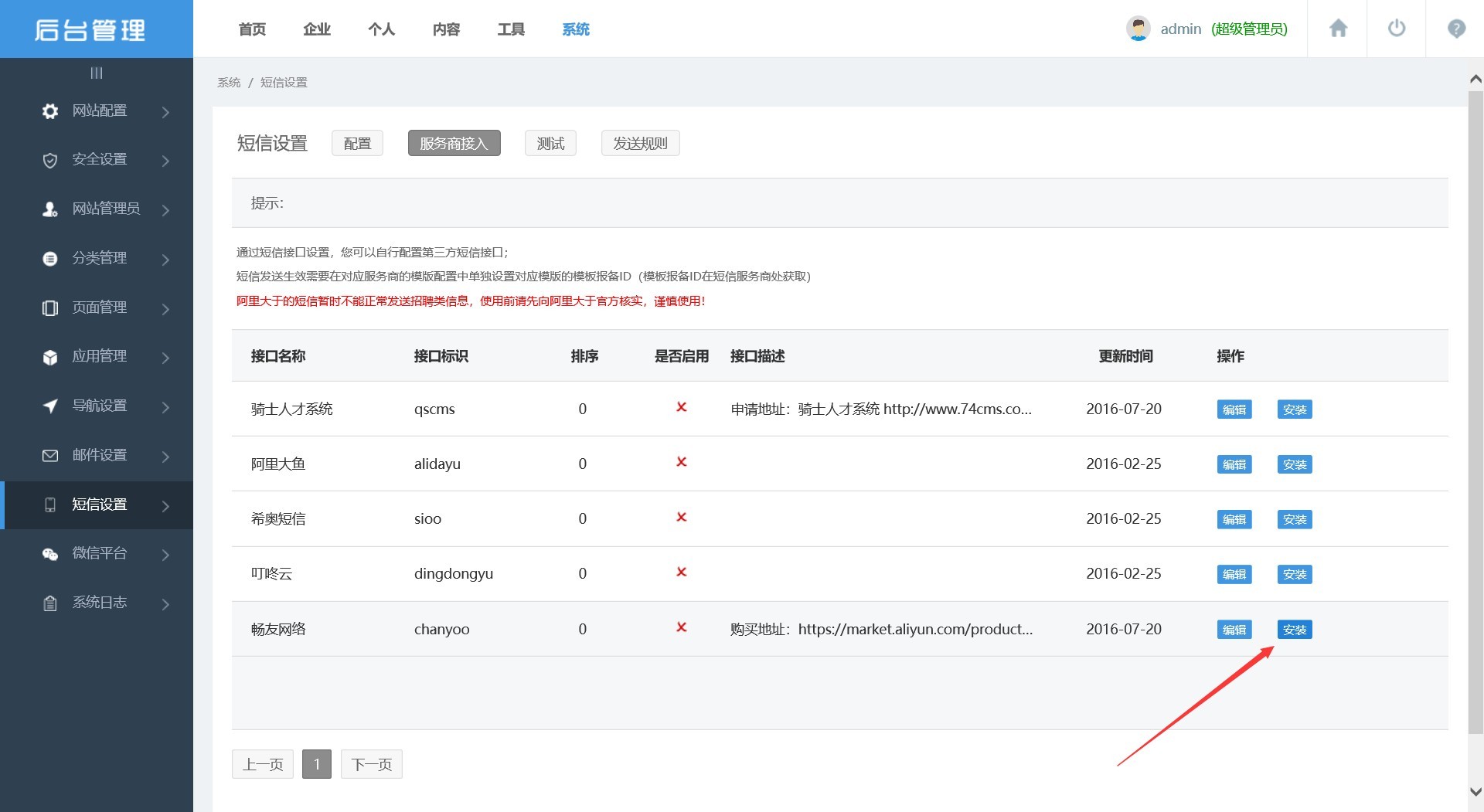Screen dimensions: 1484x812
Task: Expand 网站管理员 menu chevron
Action: 165,210
